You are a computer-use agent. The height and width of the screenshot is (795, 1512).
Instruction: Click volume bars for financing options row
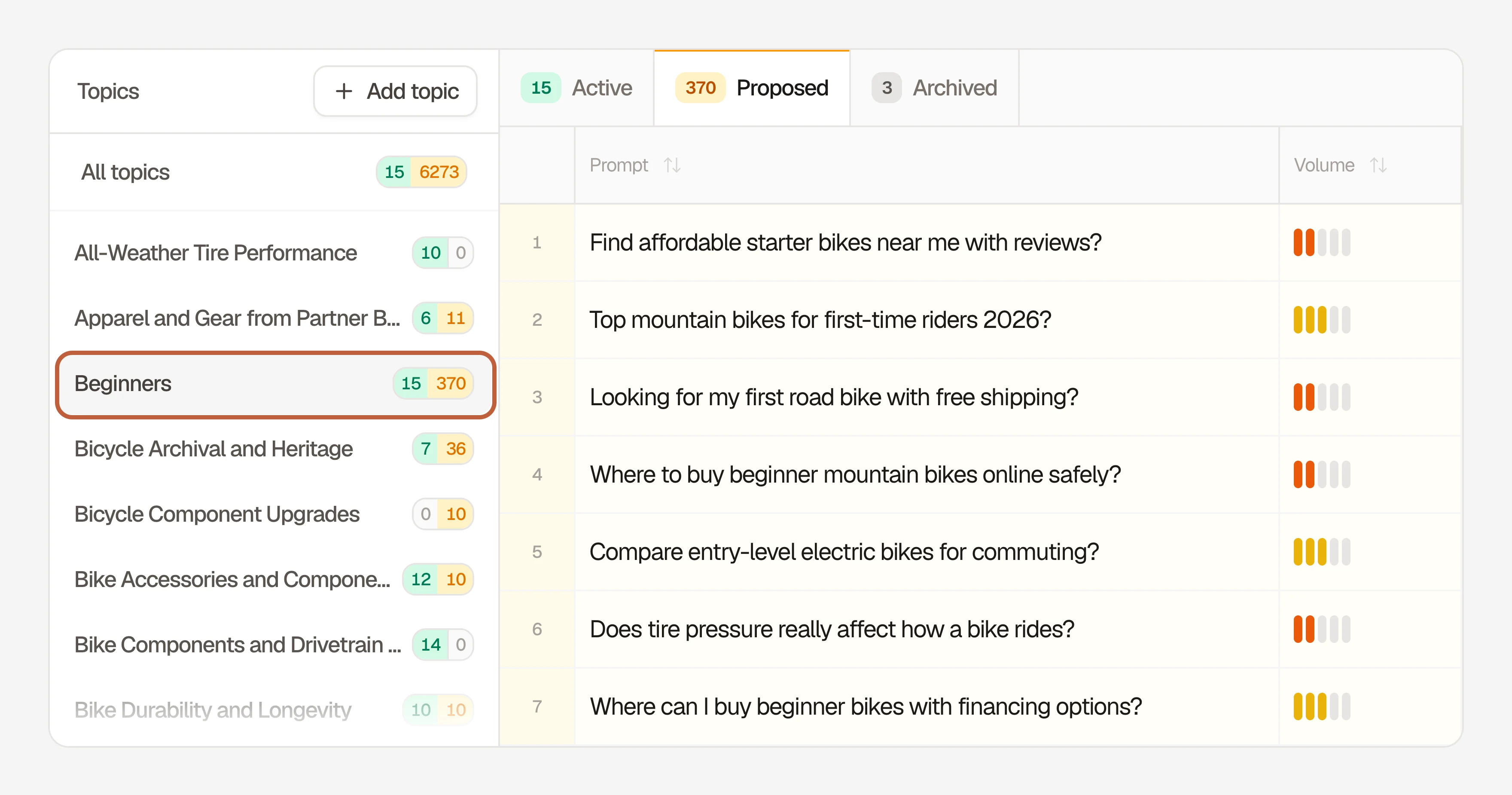1322,707
